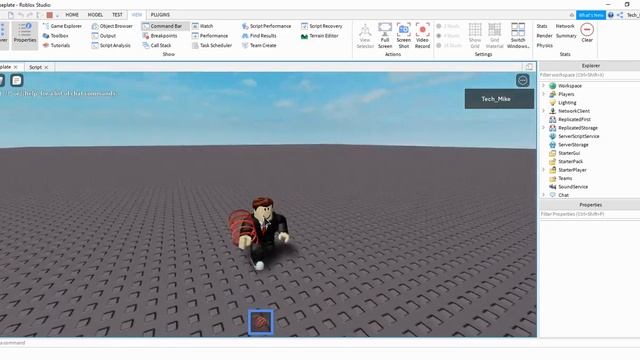Open Script Performance window
Viewport: 640px width, 360px height.
pyautogui.click(x=267, y=26)
